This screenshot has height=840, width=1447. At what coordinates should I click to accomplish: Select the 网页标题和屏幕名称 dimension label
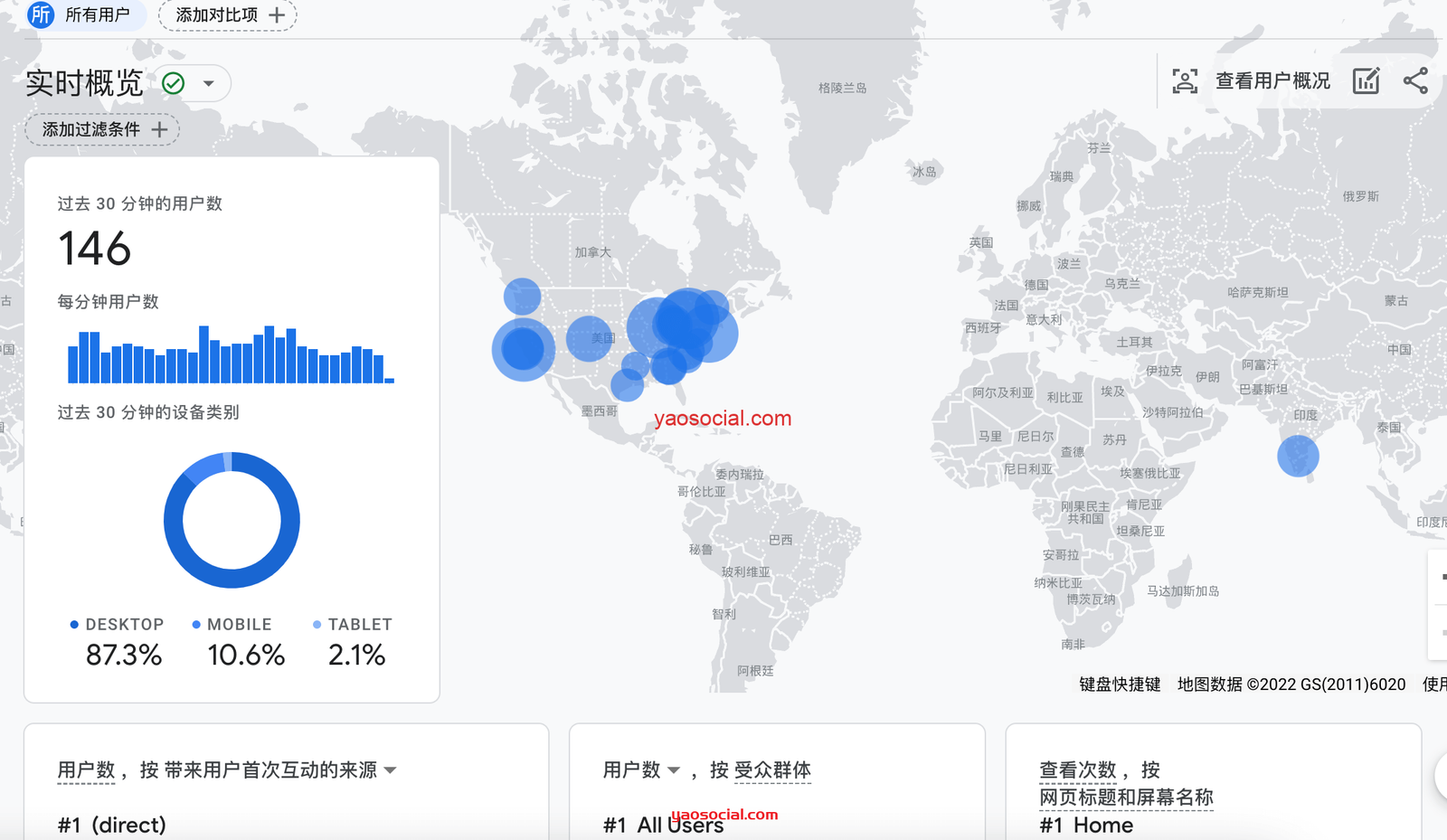coord(1126,798)
